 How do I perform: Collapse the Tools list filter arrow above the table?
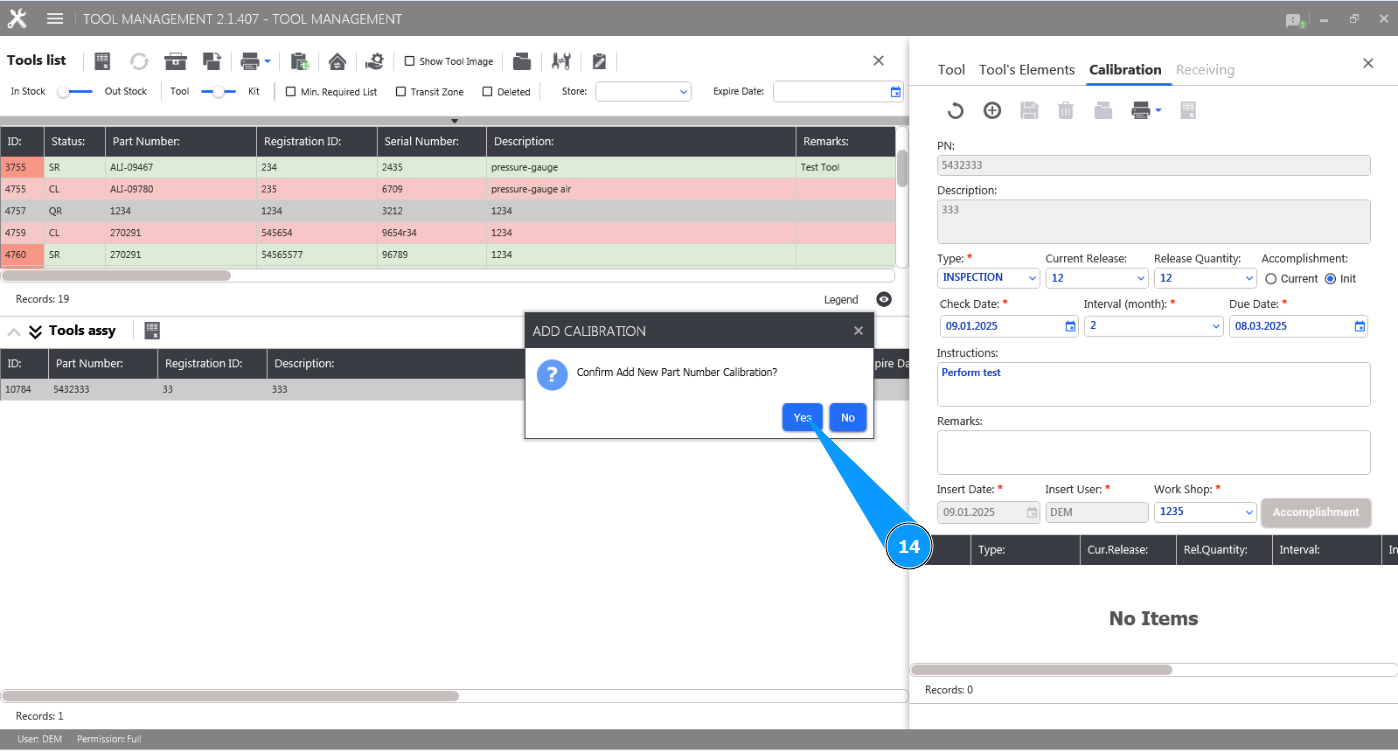[x=454, y=121]
